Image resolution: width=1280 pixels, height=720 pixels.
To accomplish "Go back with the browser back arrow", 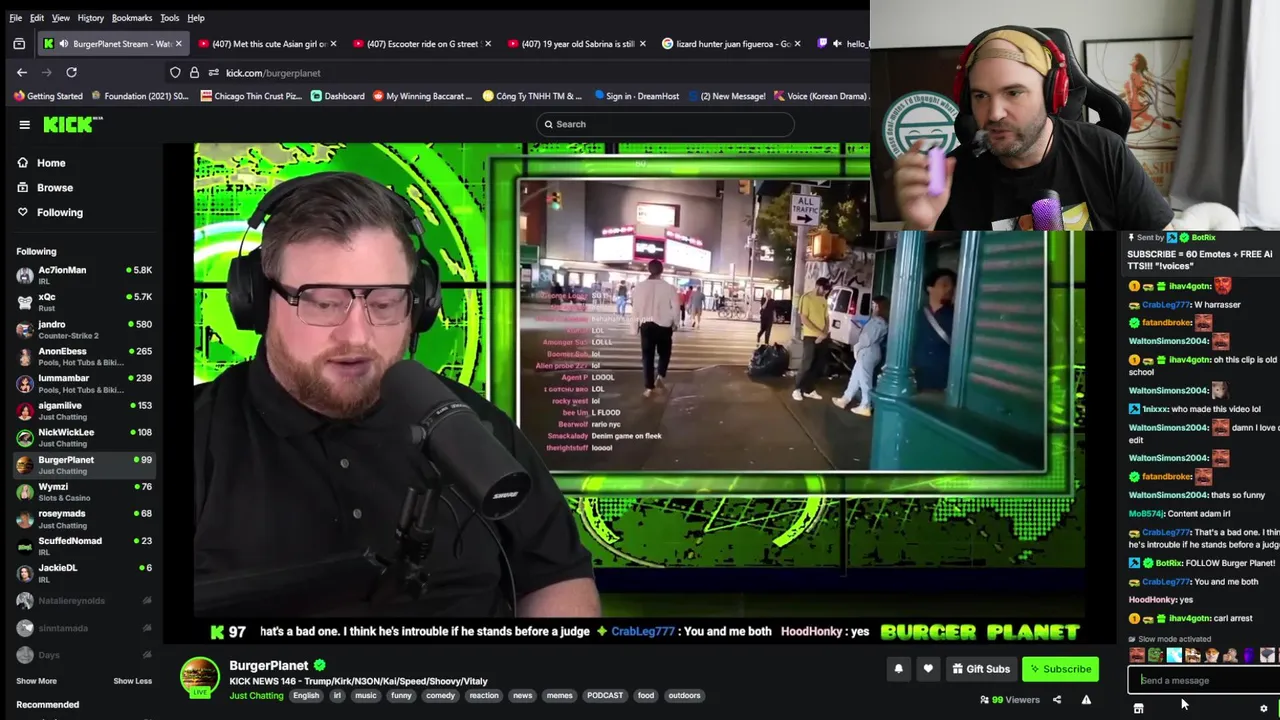I will (22, 72).
